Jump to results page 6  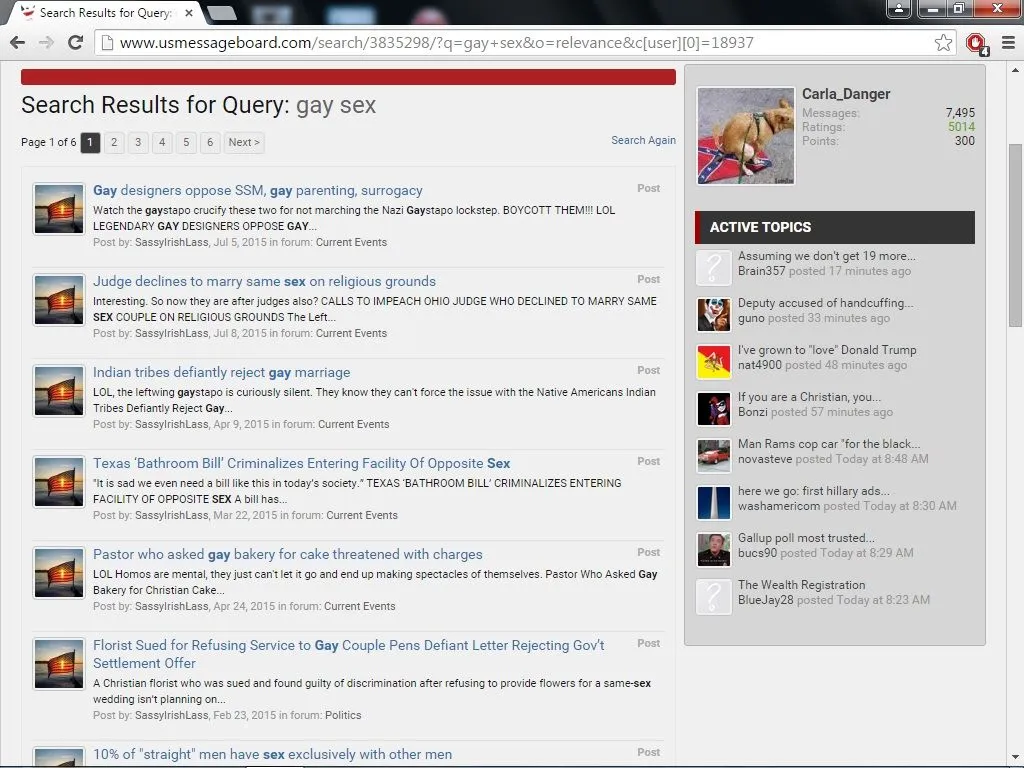(x=210, y=142)
